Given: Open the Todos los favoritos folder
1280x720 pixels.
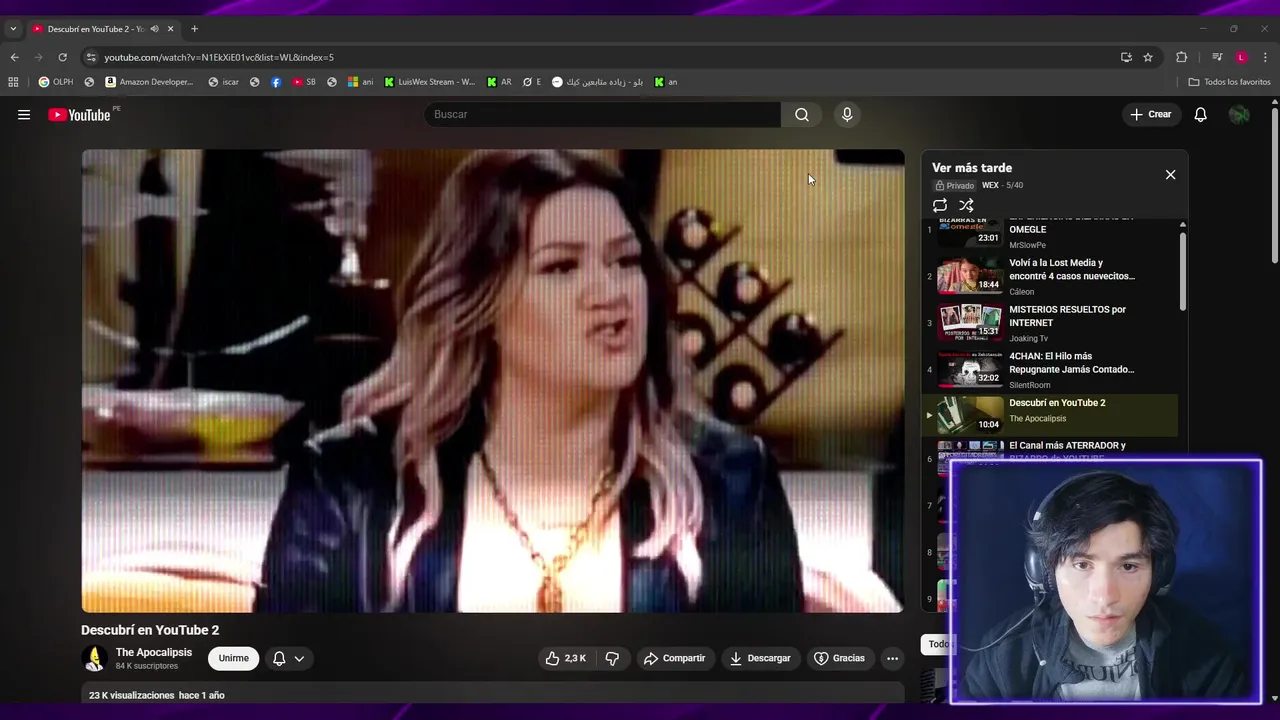Looking at the screenshot, I should [1229, 82].
